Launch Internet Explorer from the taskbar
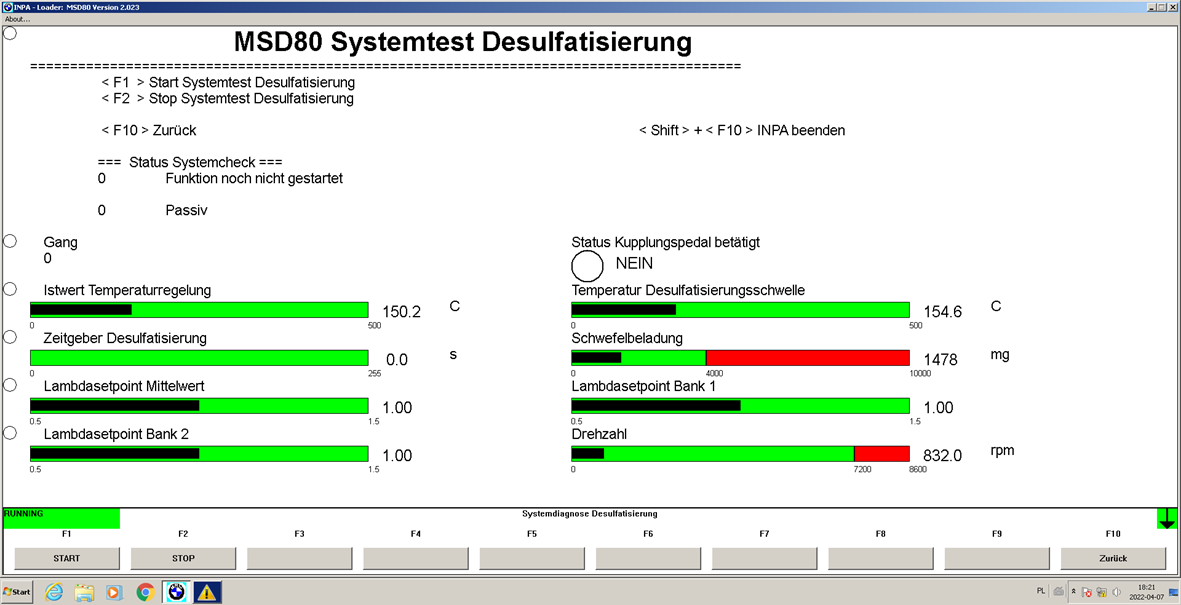The width and height of the screenshot is (1181, 605). 53,592
